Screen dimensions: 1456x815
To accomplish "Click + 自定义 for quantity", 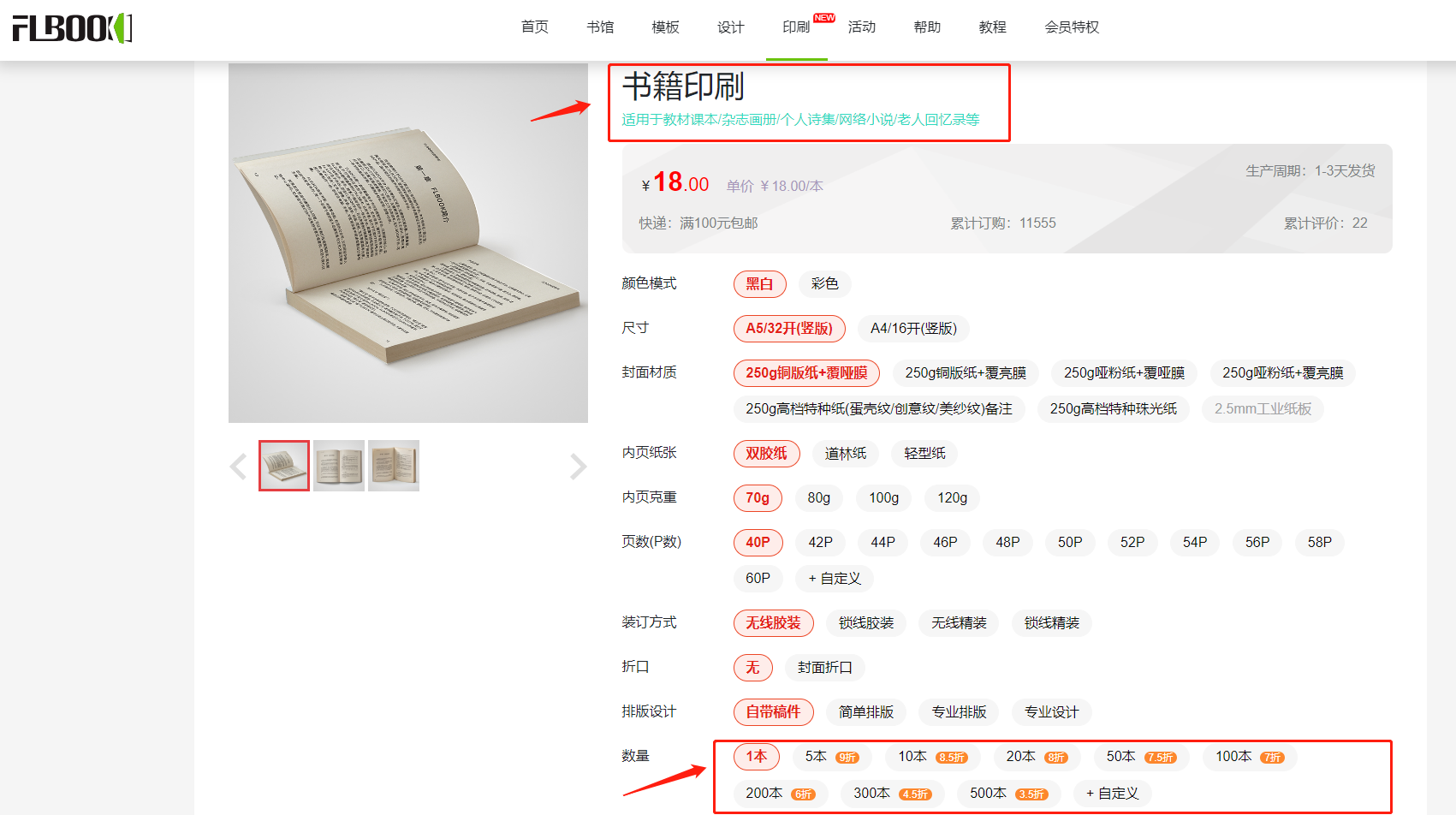I will 1113,794.
